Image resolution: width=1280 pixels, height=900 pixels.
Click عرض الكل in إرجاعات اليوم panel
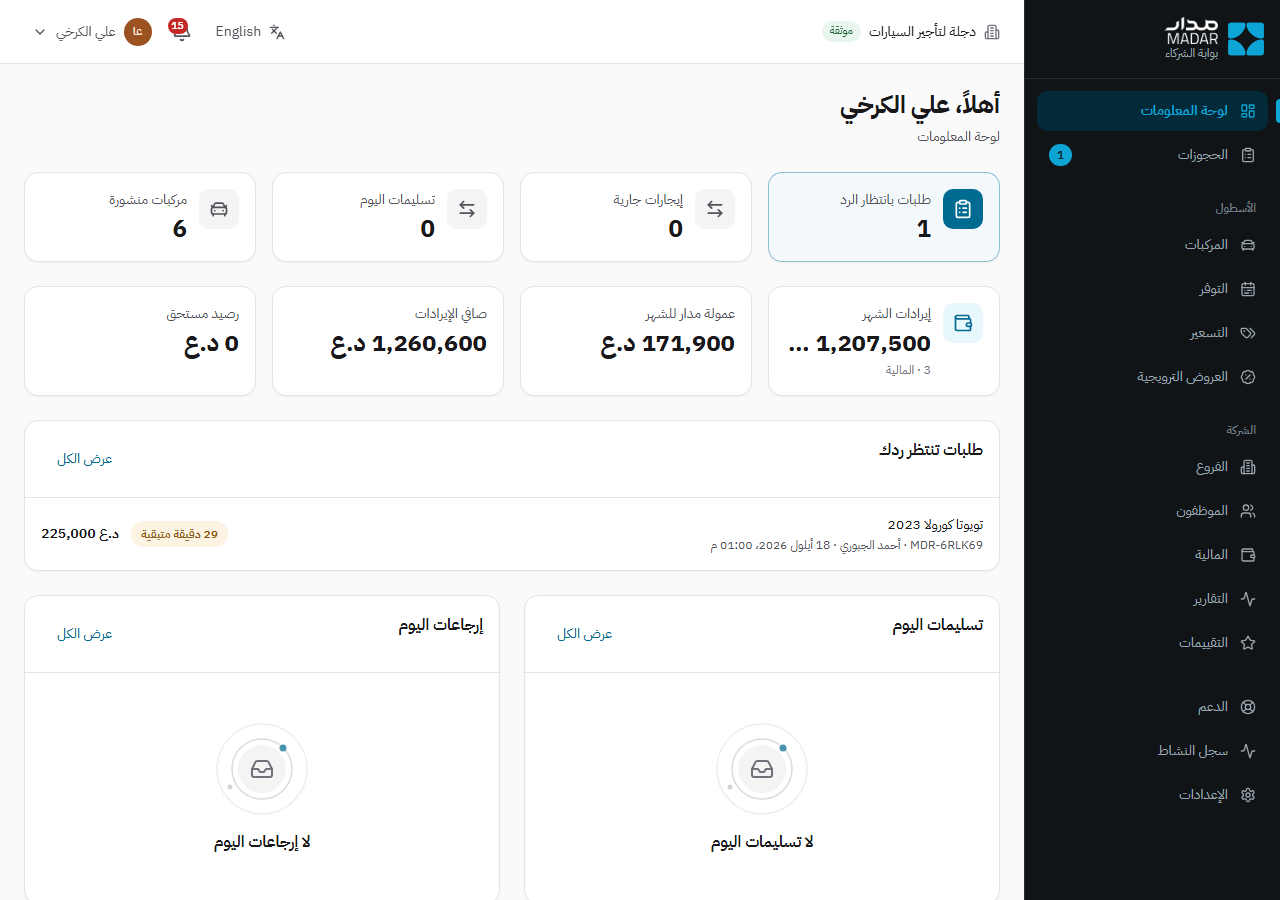[85, 634]
